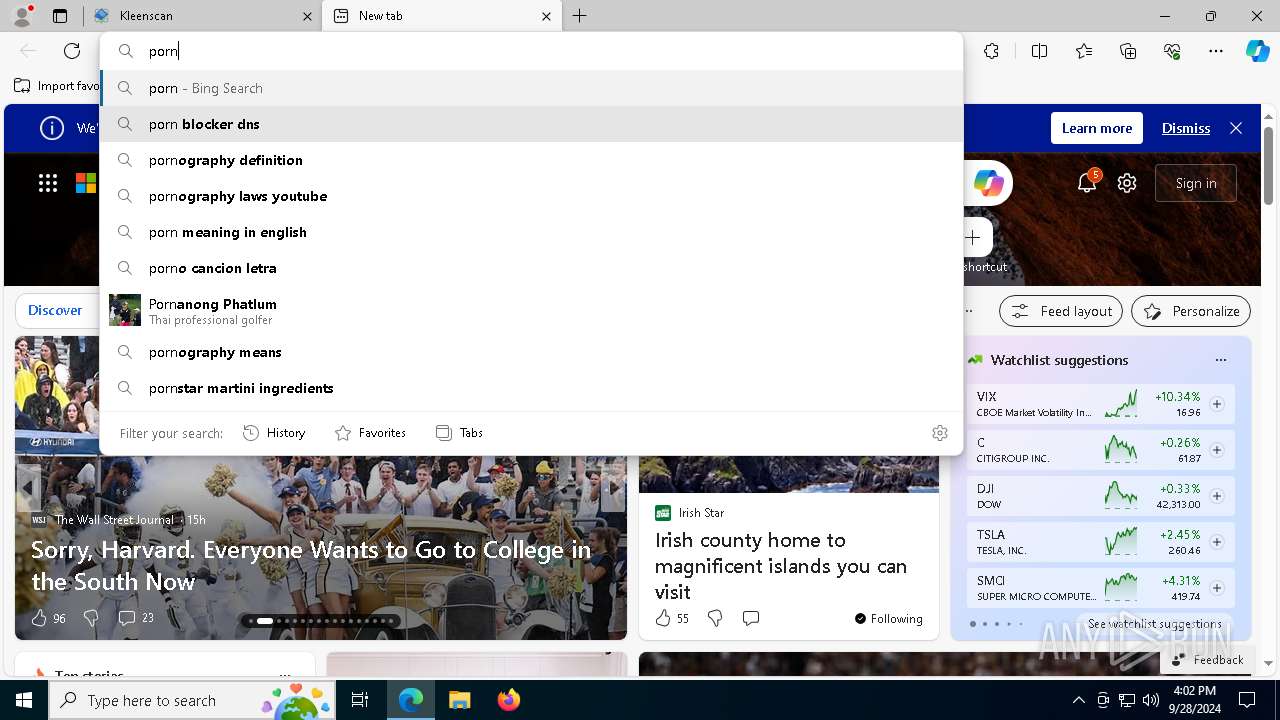Pick 'porno cancion letra' suggestion

tap(531, 268)
